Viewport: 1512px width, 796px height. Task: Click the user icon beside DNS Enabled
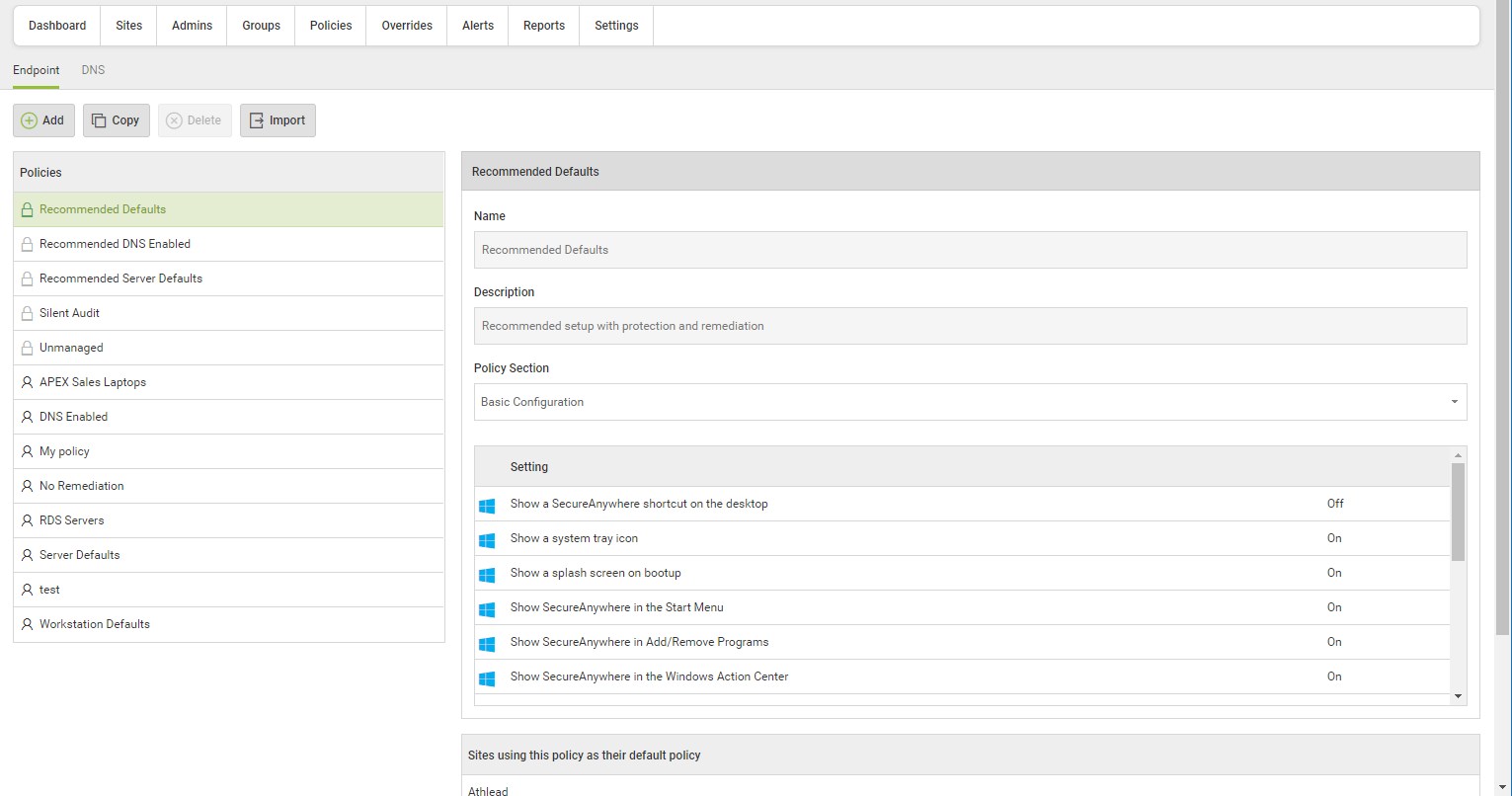(x=28, y=417)
